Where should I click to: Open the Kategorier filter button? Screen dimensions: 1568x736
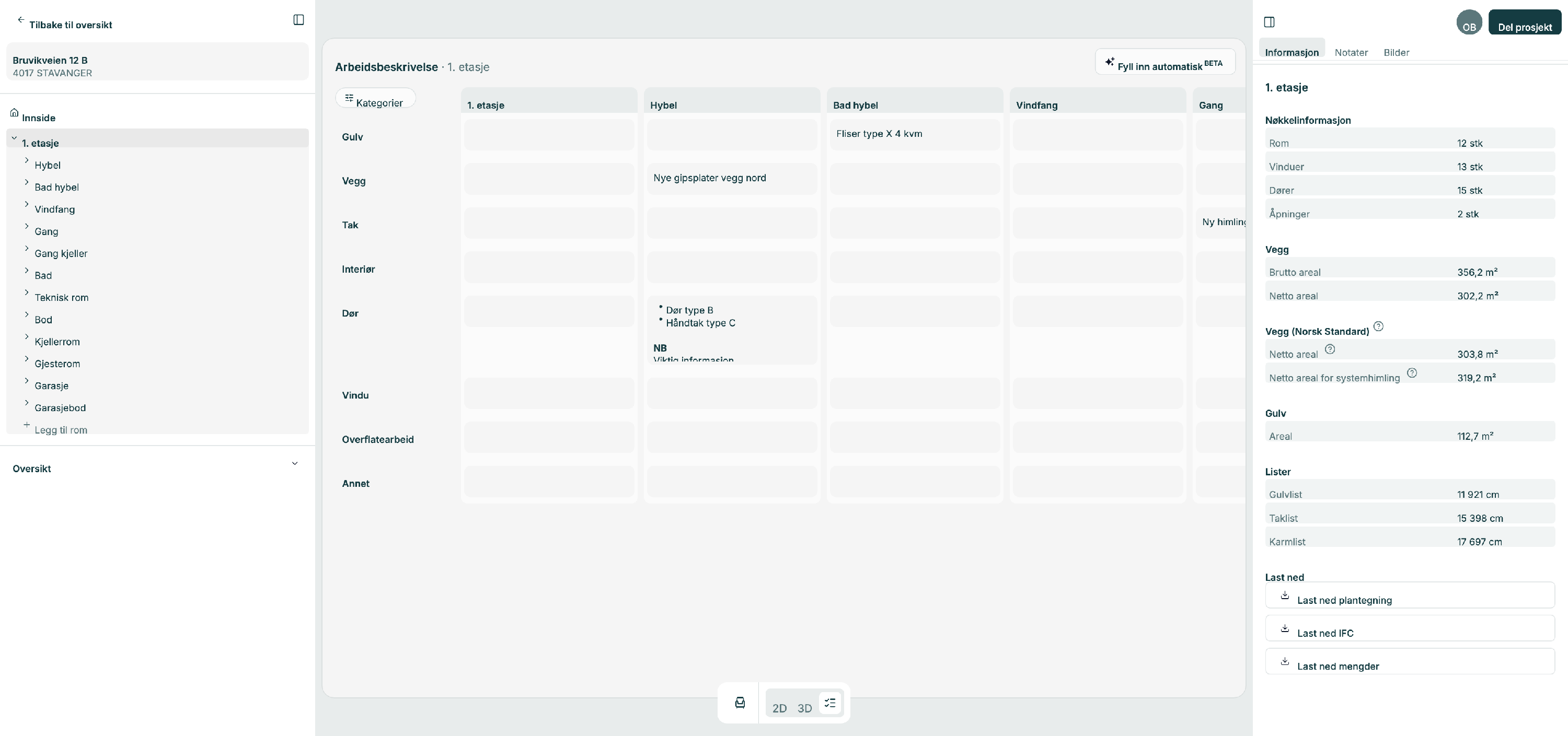[x=375, y=99]
